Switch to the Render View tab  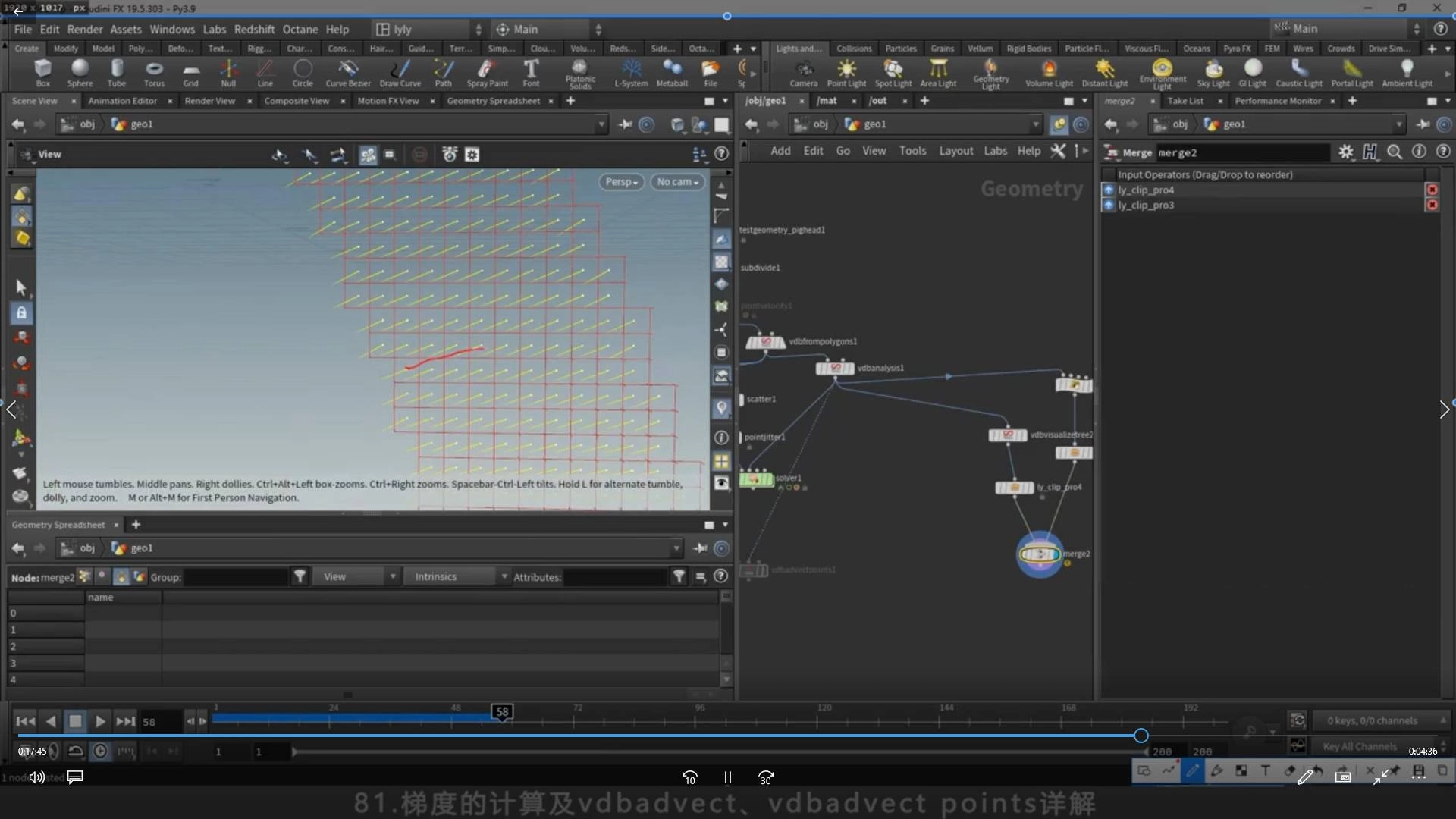click(209, 101)
